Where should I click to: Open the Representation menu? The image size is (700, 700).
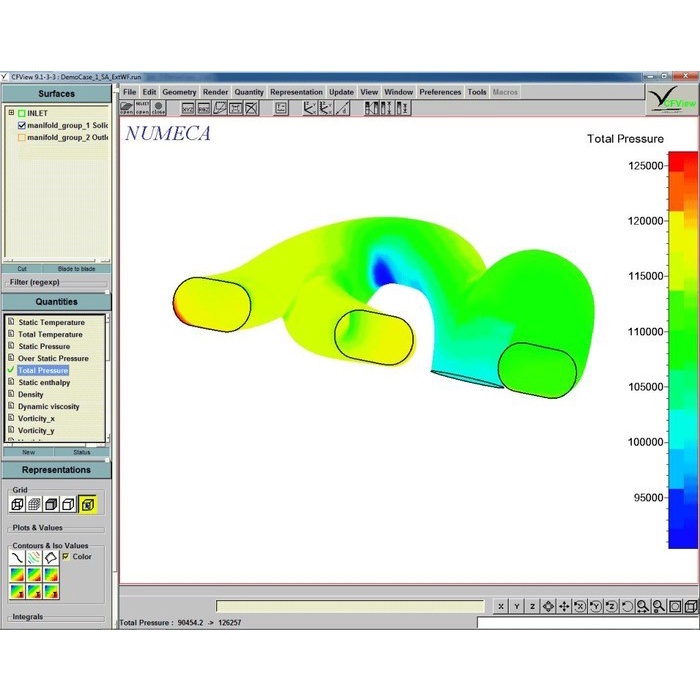pos(296,92)
